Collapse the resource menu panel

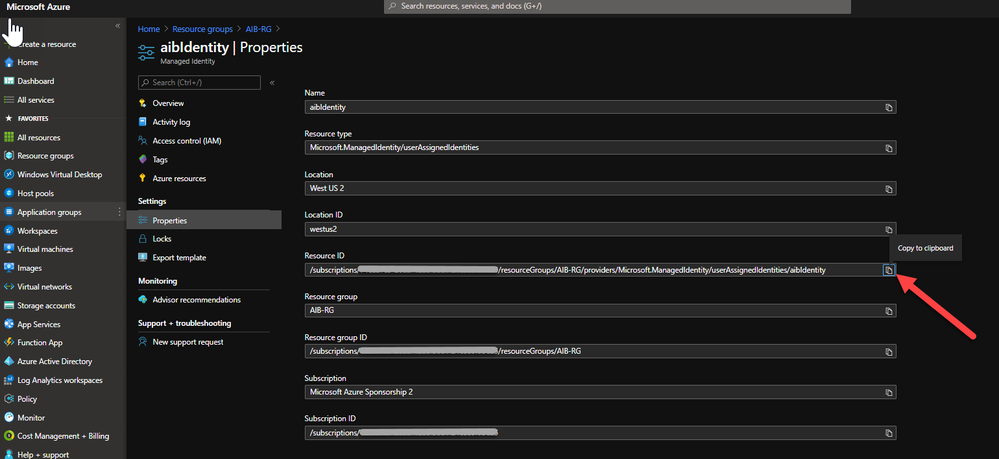click(272, 83)
